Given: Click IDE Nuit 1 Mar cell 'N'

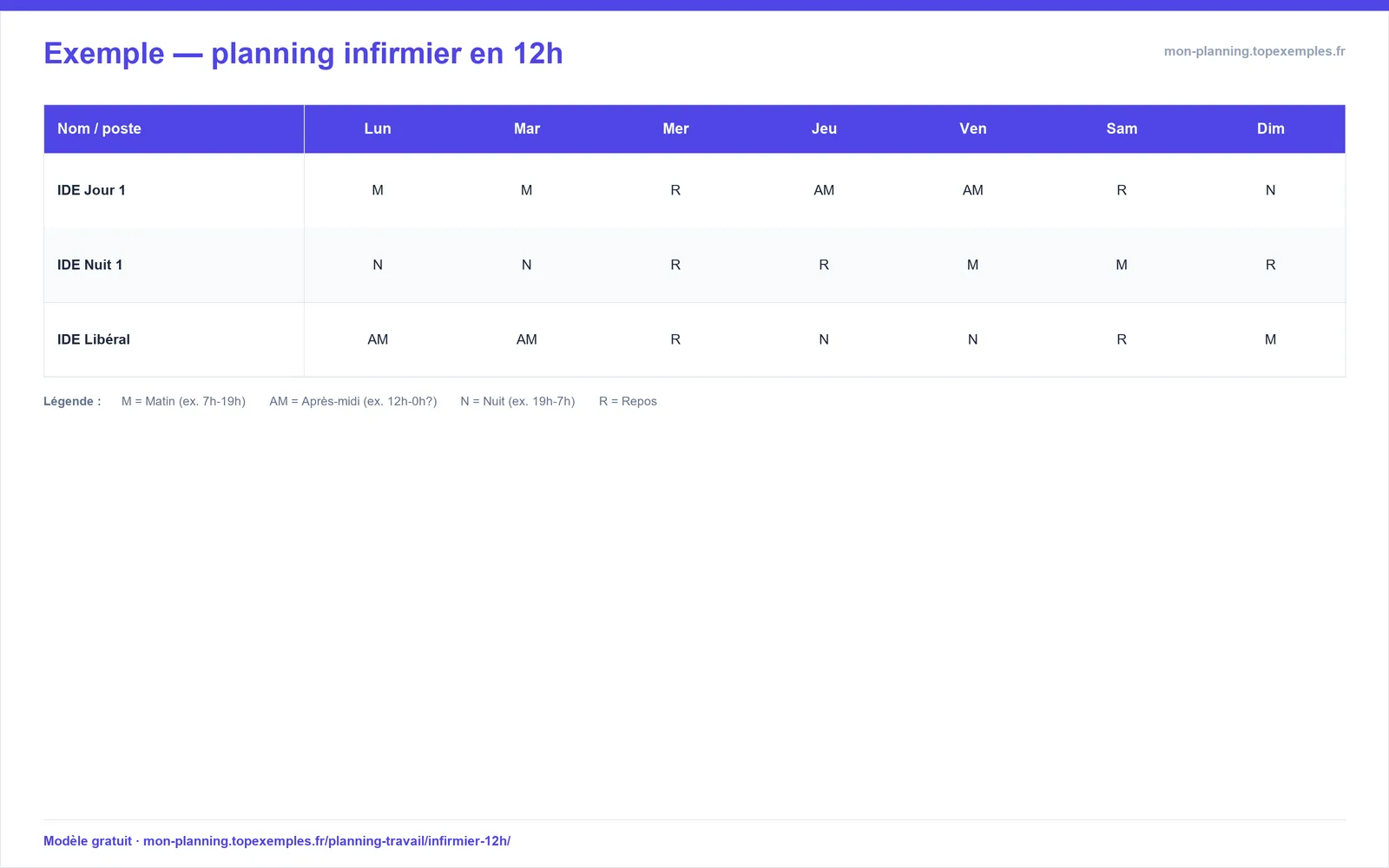Looking at the screenshot, I should click(x=527, y=265).
